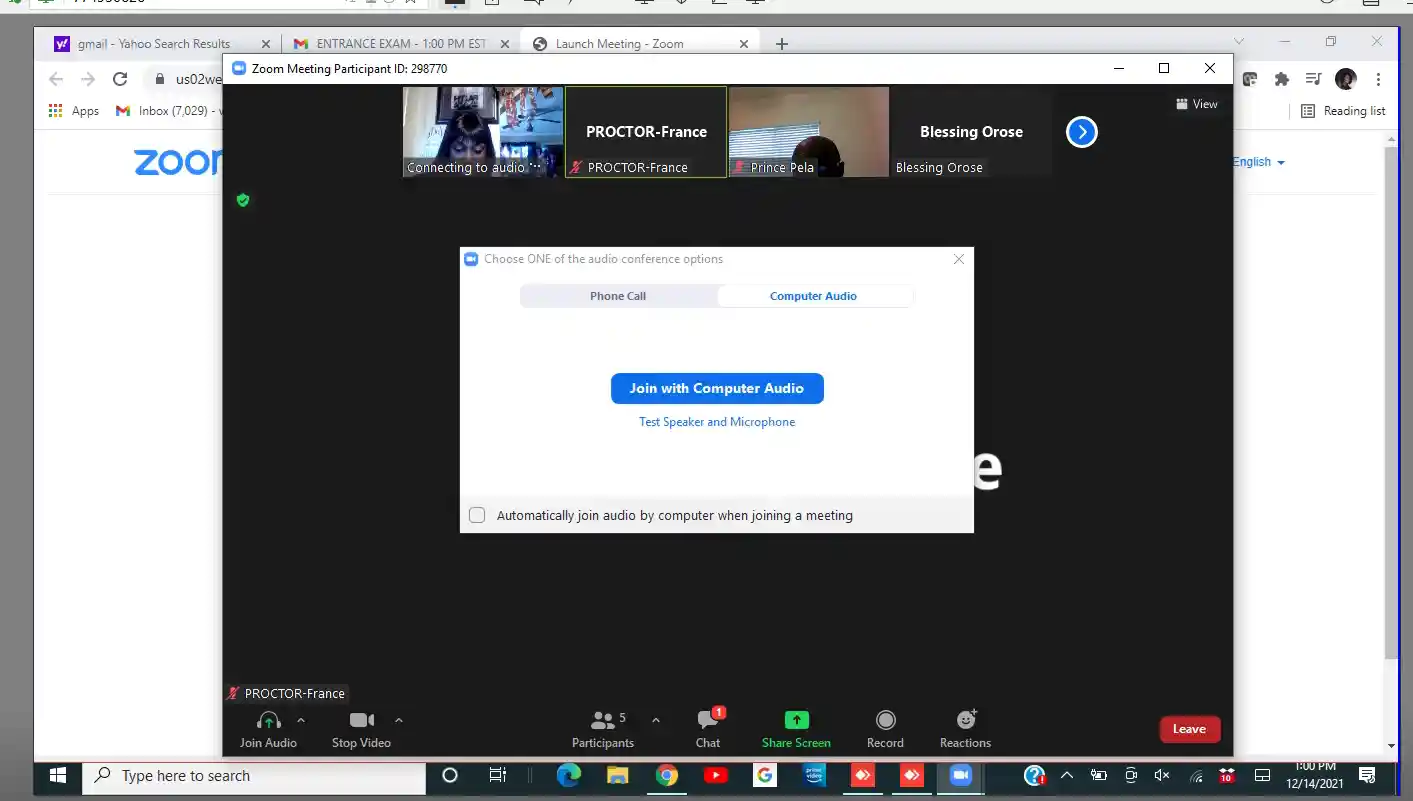Click the Stop Video camera icon

click(361, 720)
